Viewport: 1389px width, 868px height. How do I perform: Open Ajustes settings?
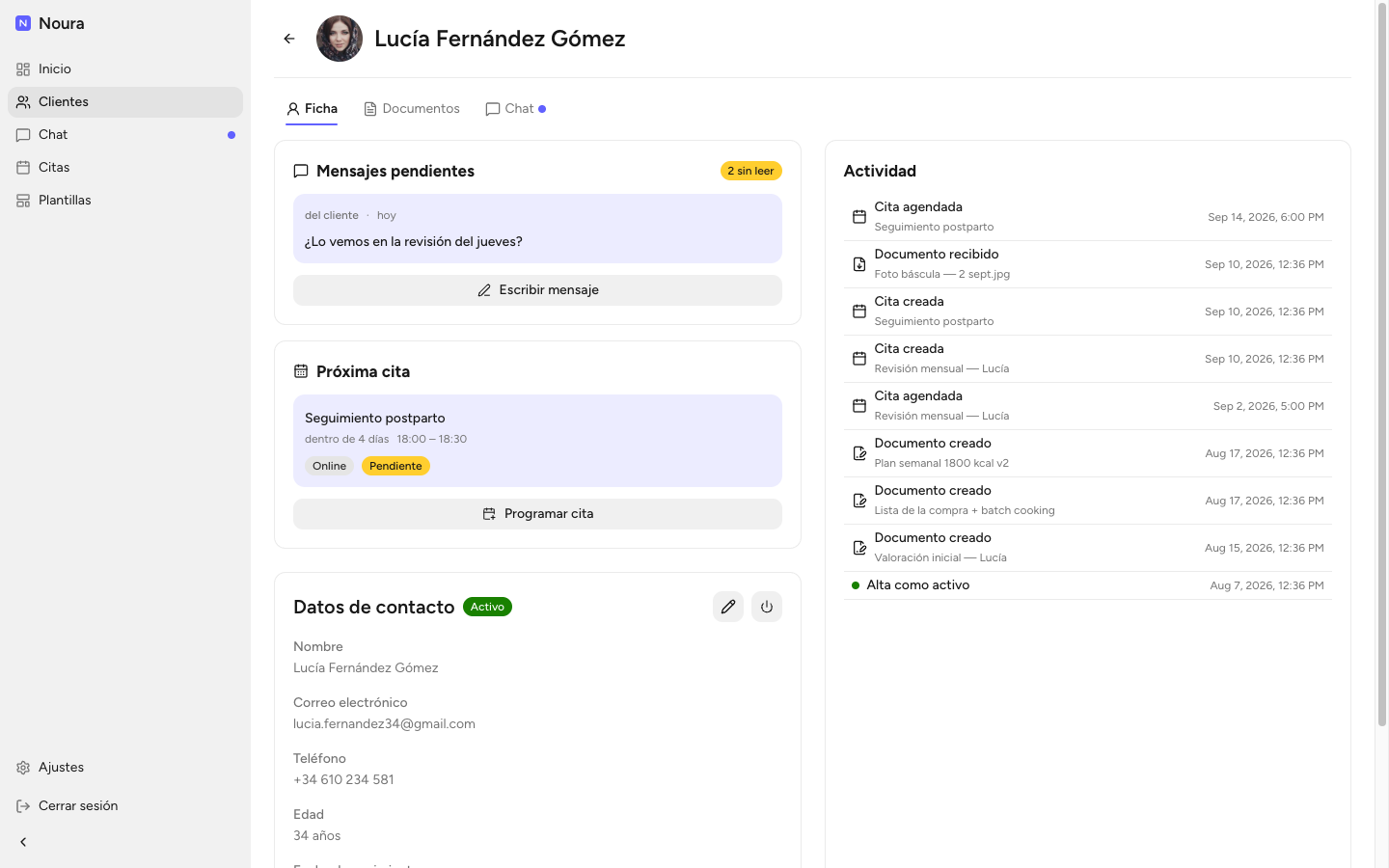(x=125, y=768)
